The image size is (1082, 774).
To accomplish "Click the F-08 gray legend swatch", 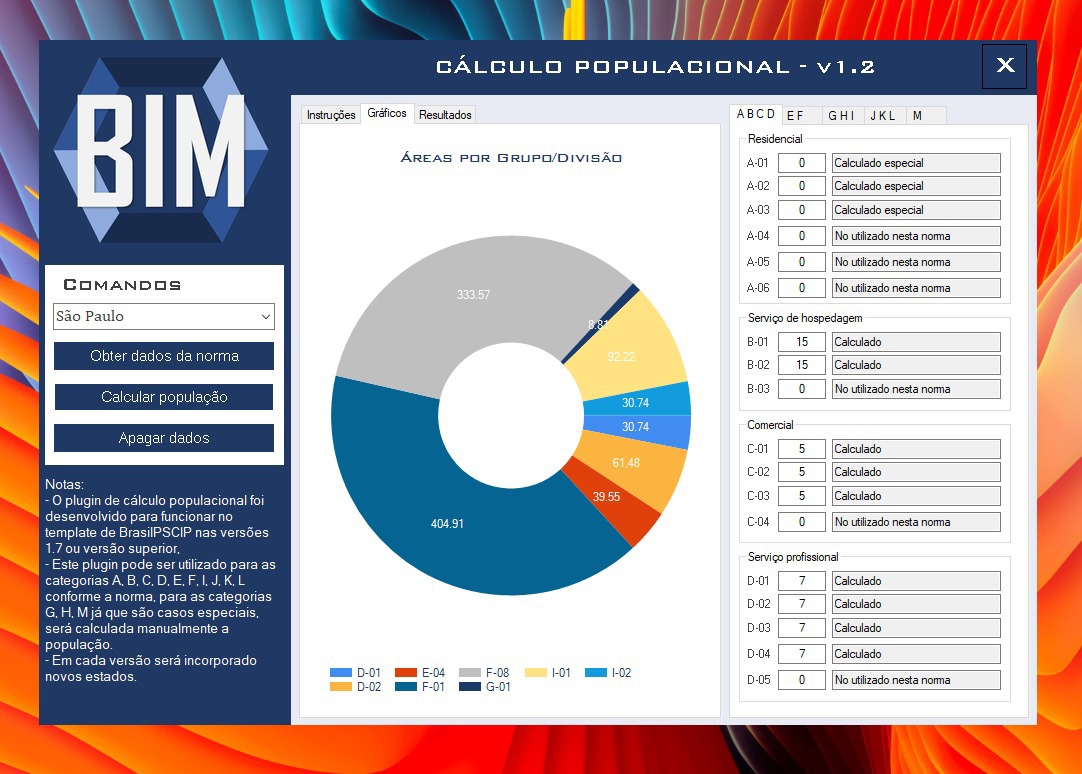I will (470, 673).
